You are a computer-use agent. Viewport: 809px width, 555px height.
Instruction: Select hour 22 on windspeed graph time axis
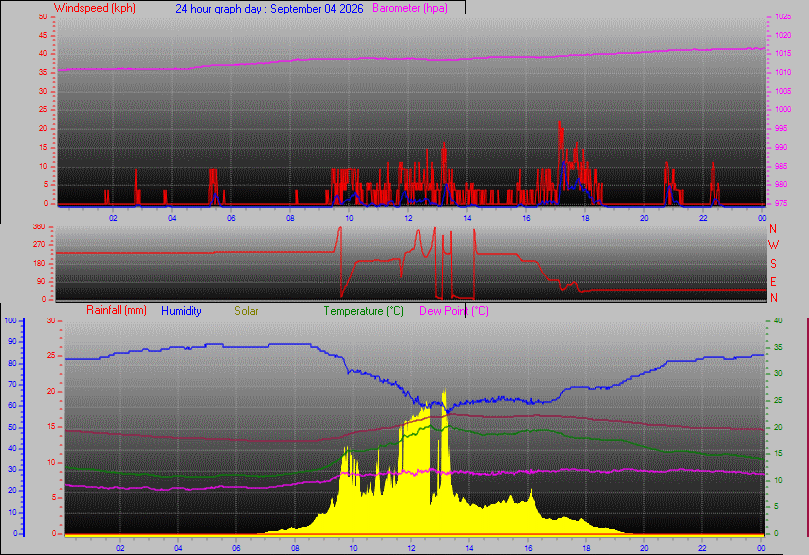click(703, 218)
